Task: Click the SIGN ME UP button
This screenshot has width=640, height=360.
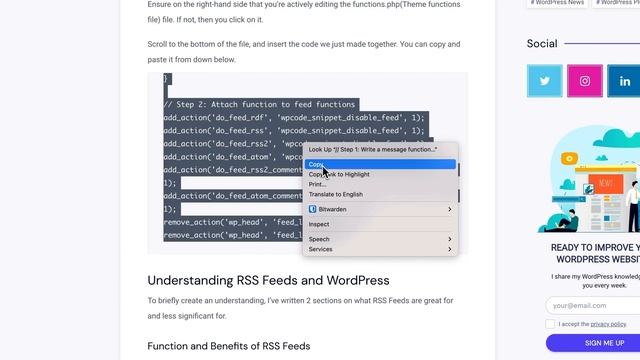Action: [593, 343]
